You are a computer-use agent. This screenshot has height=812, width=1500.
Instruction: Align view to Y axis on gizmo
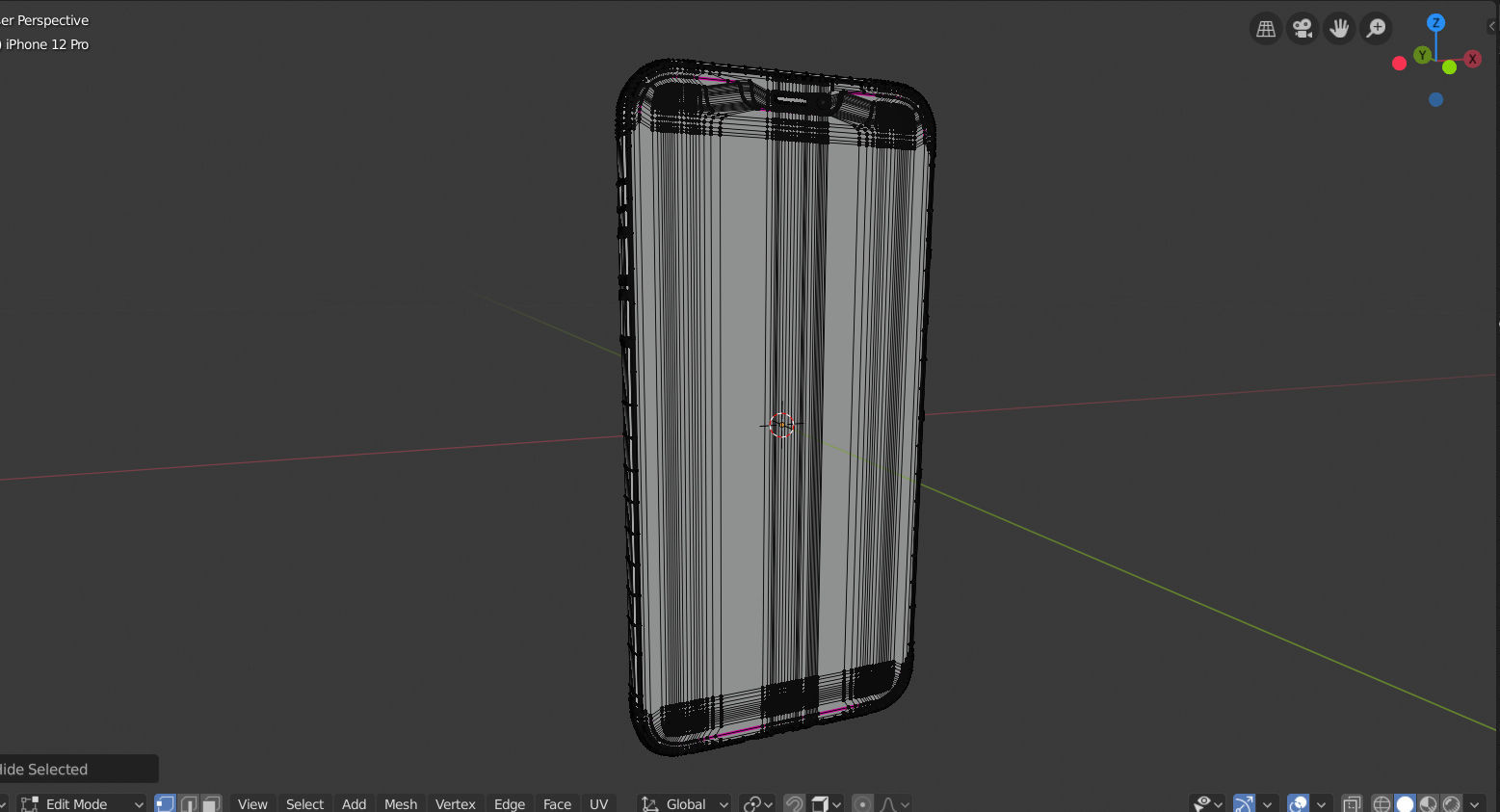pos(1422,56)
